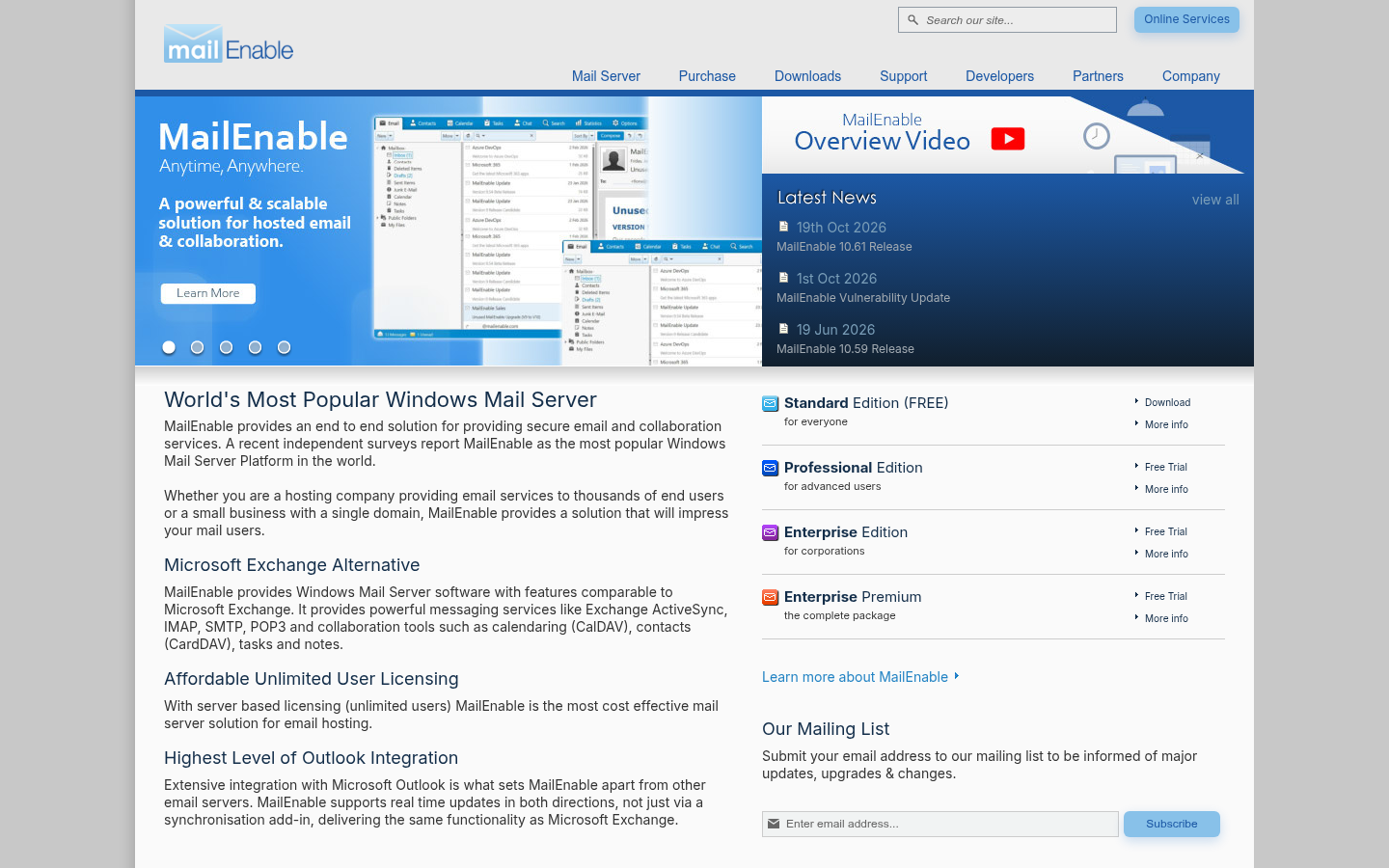Click the Enterprise Edition purple envelope icon

[770, 532]
